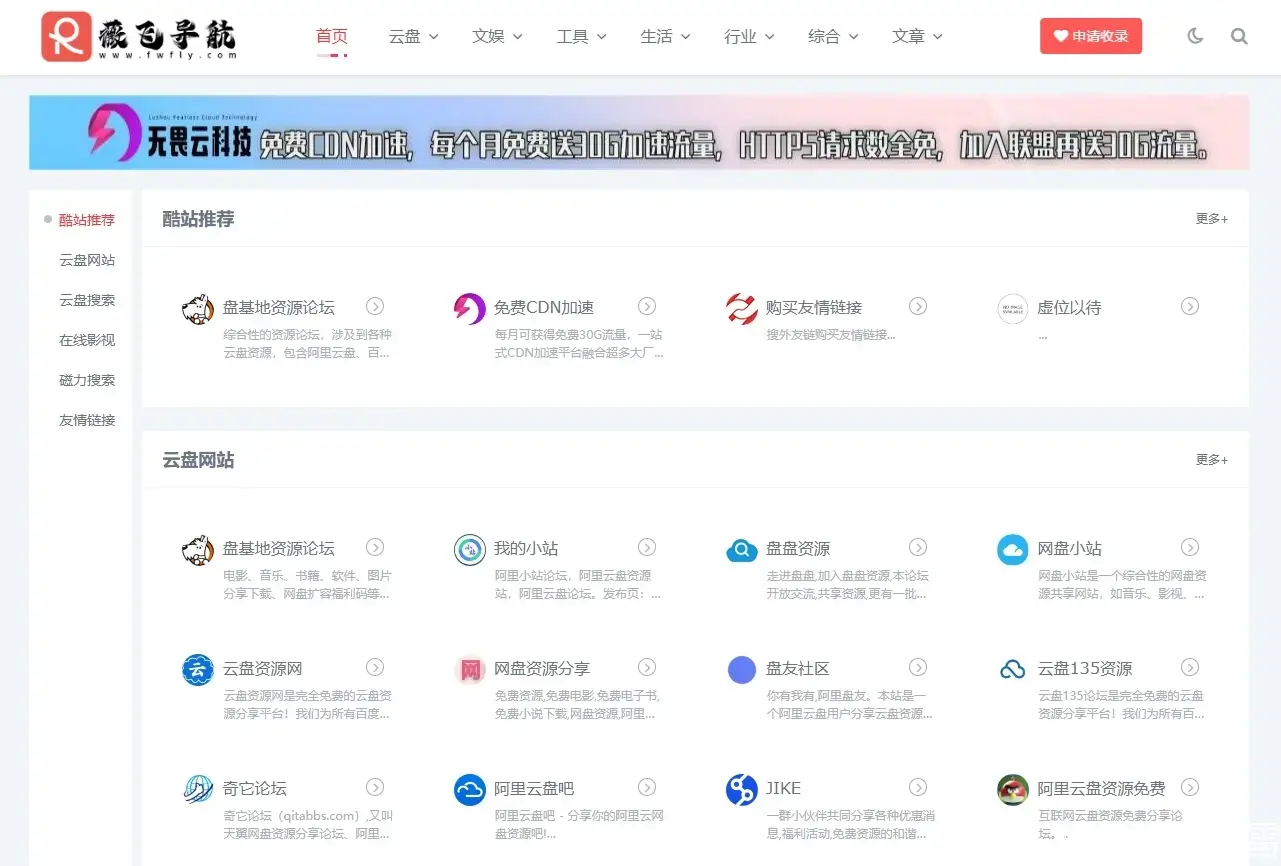Select 磁力搜索 in the sidebar

[x=88, y=380]
